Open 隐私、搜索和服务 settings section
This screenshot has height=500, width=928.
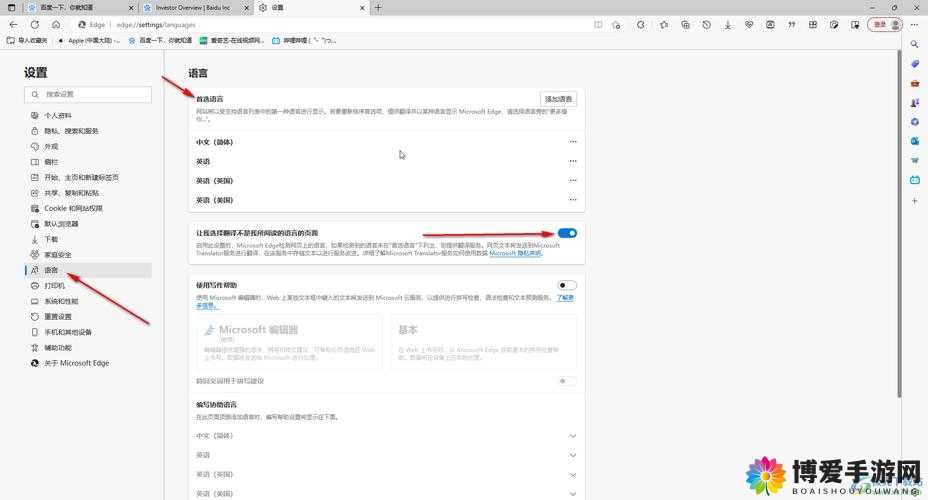tap(88, 131)
